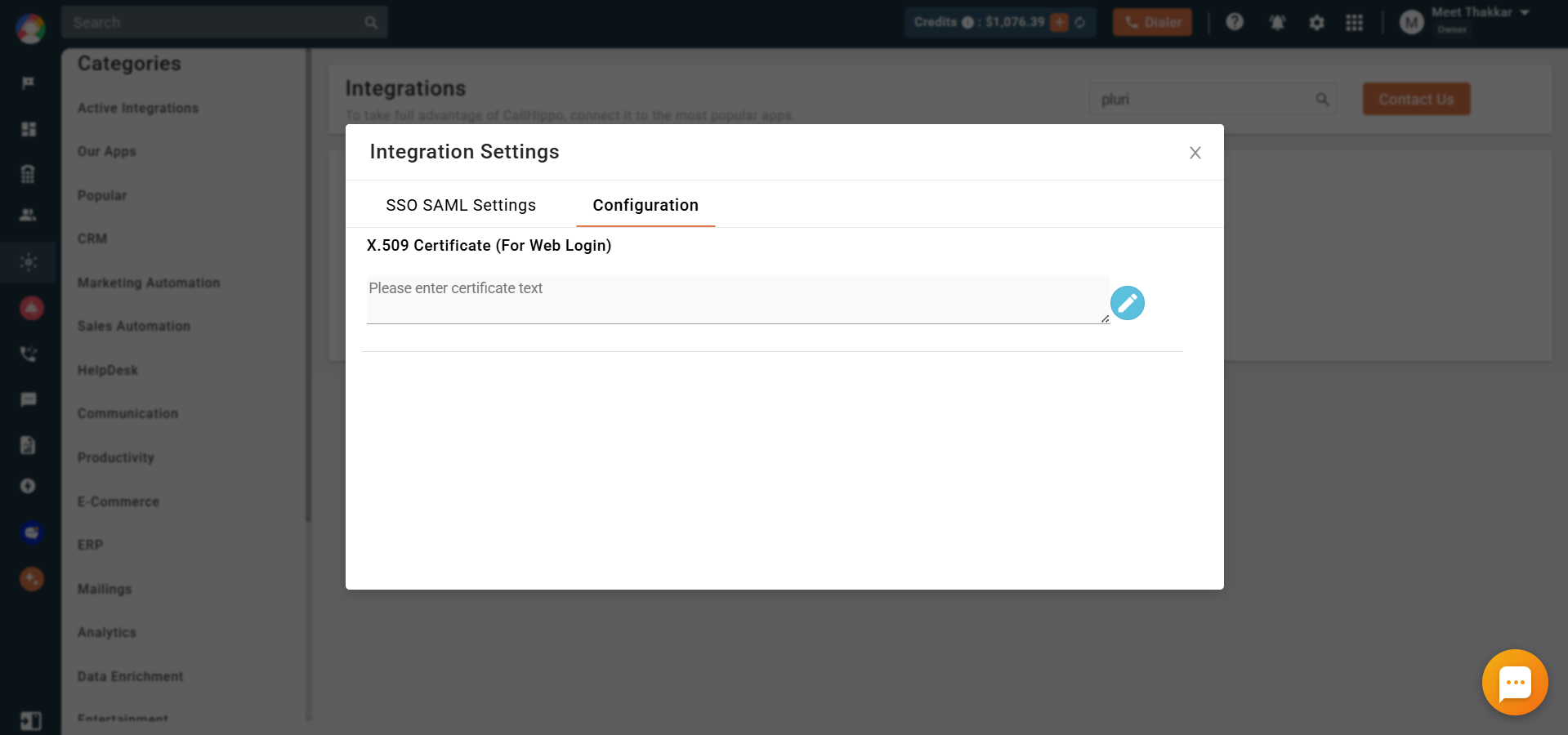Screen dimensions: 1568x735
Task: Toggle the sidebar collapse icon at bottom
Action: pos(30,720)
